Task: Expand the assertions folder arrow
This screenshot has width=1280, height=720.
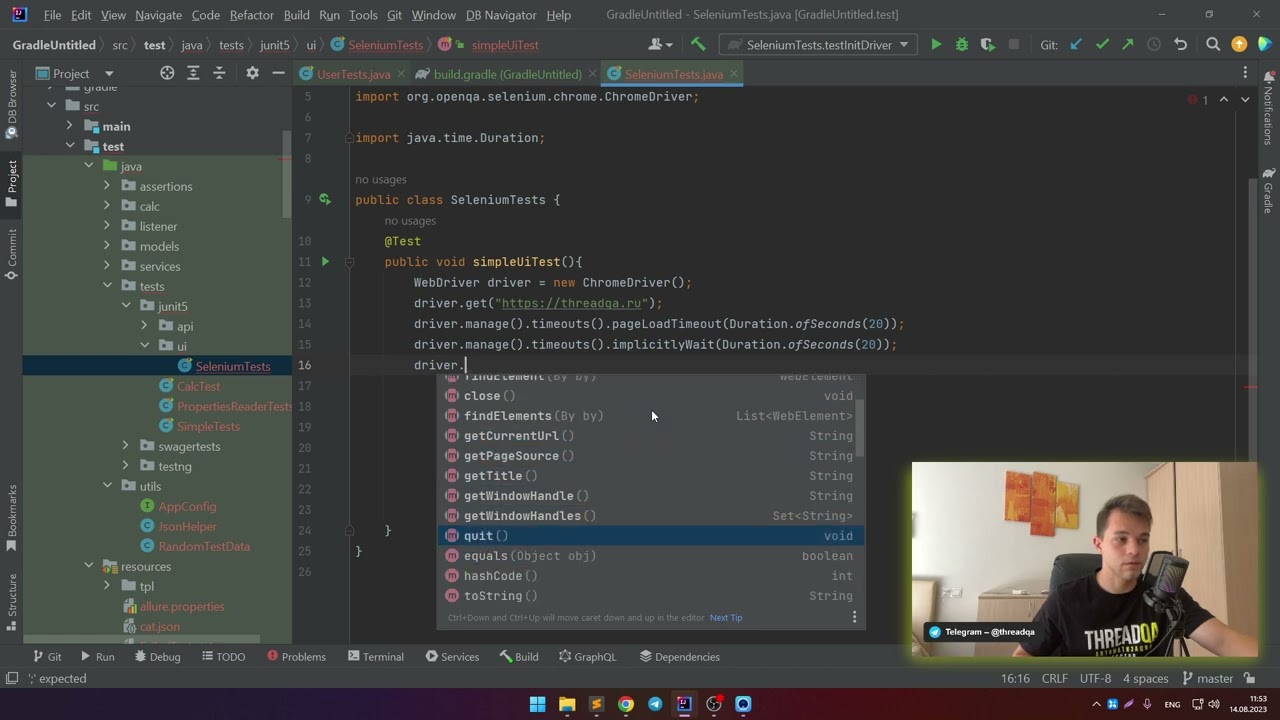Action: pyautogui.click(x=107, y=186)
